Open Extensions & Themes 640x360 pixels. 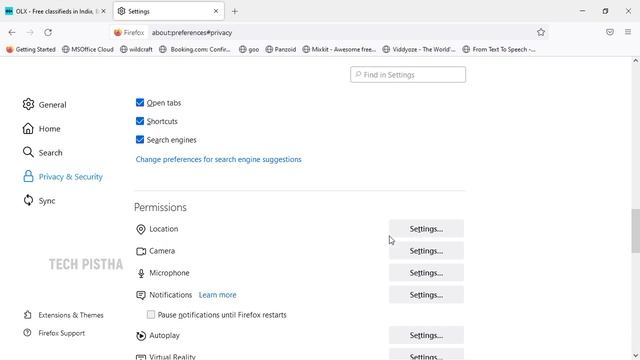pos(64,315)
